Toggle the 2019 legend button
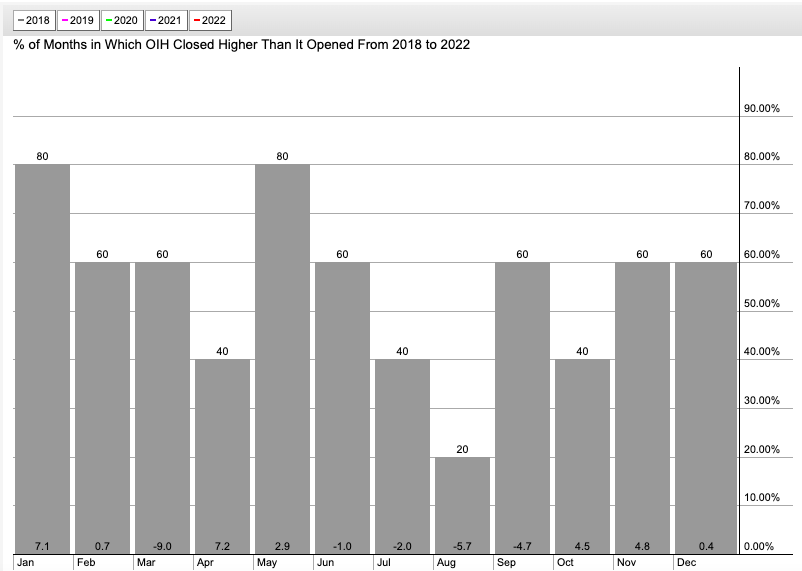802x571 pixels. pos(78,20)
